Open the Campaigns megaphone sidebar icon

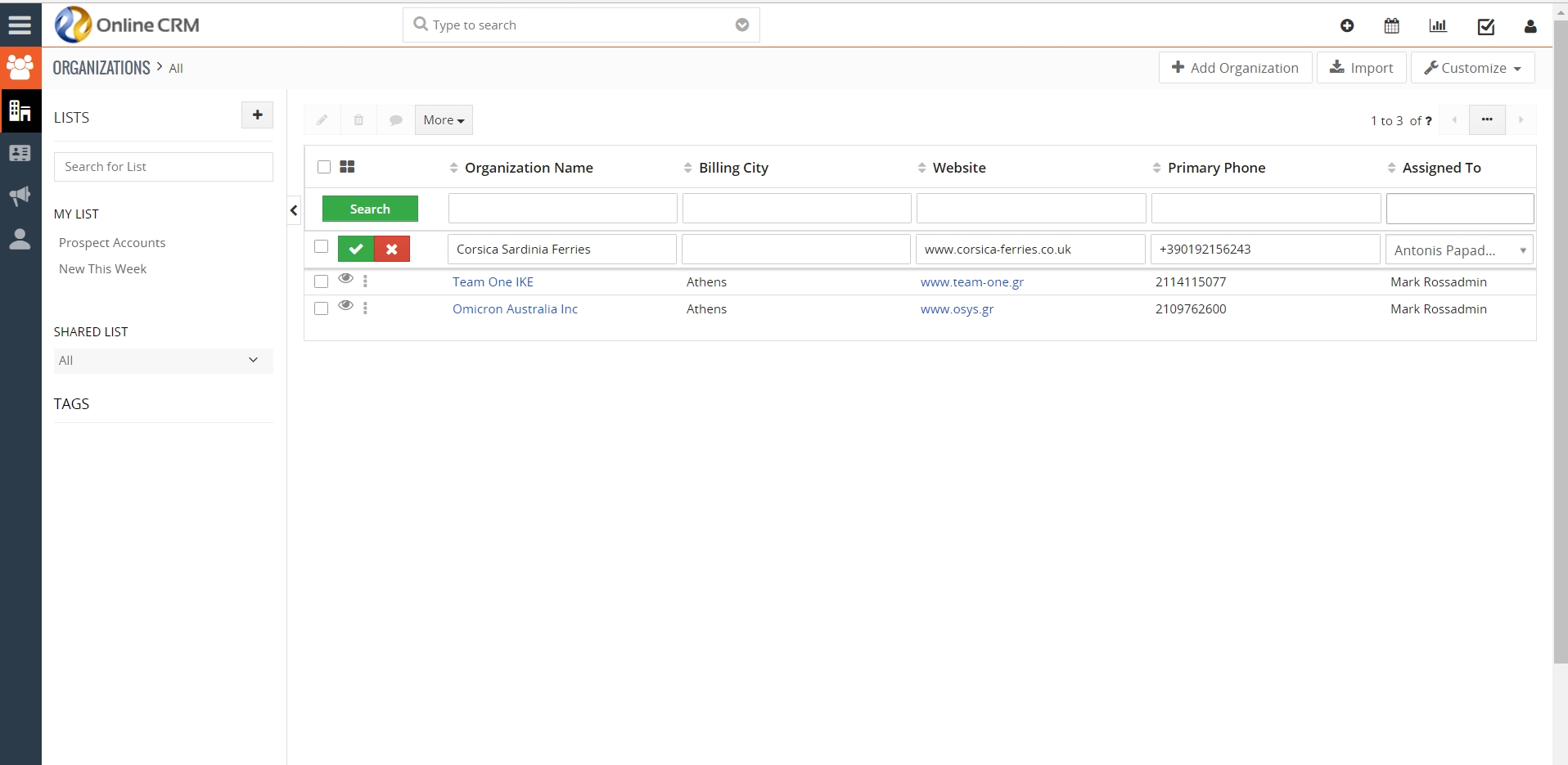coord(20,196)
